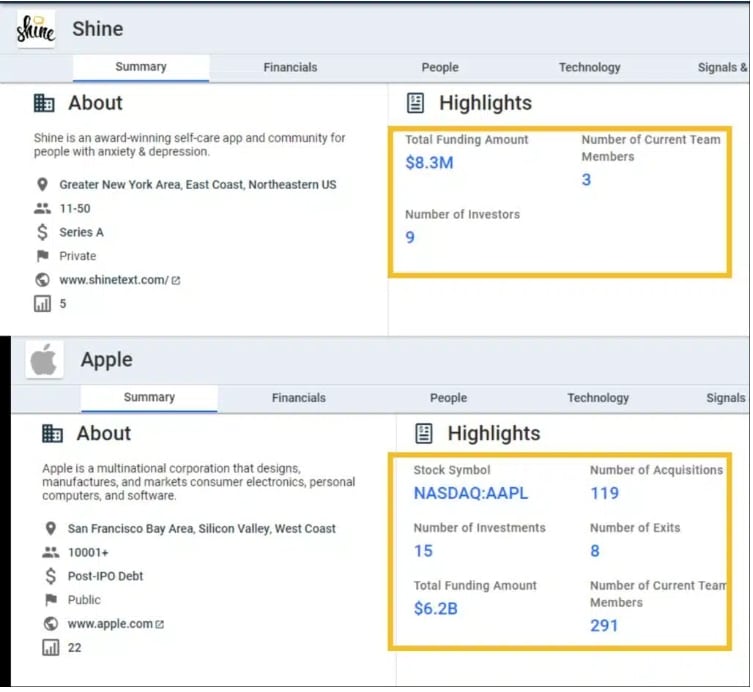Click the rank chart icon next to 22
Screen dimensions: 753x692
pos(50,647)
